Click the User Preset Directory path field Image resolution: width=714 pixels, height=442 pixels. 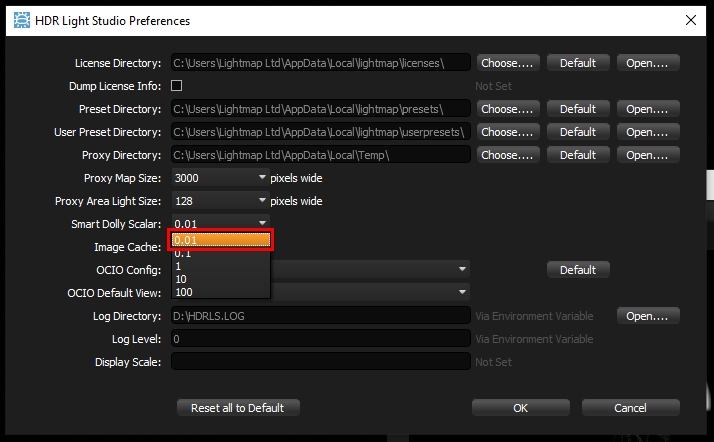(321, 132)
